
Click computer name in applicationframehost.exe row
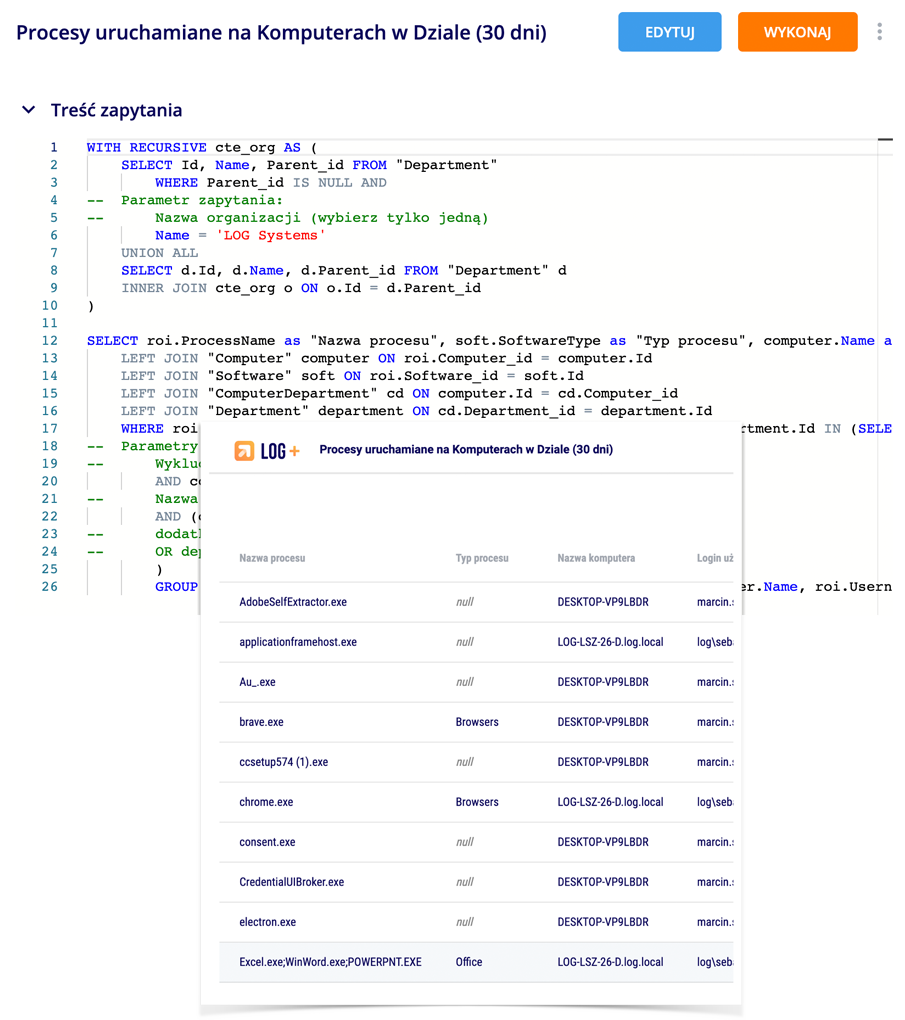click(610, 642)
